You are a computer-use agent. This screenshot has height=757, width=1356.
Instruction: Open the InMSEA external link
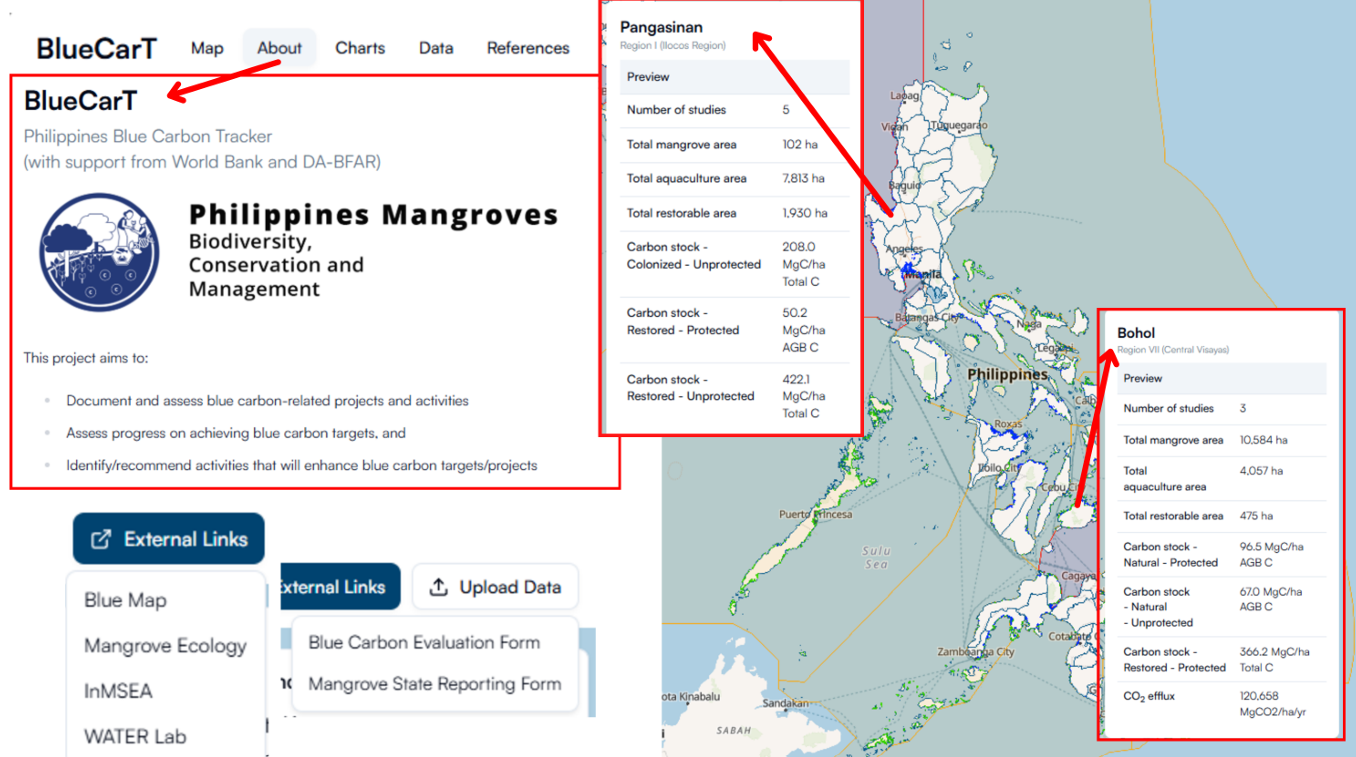pyautogui.click(x=118, y=691)
